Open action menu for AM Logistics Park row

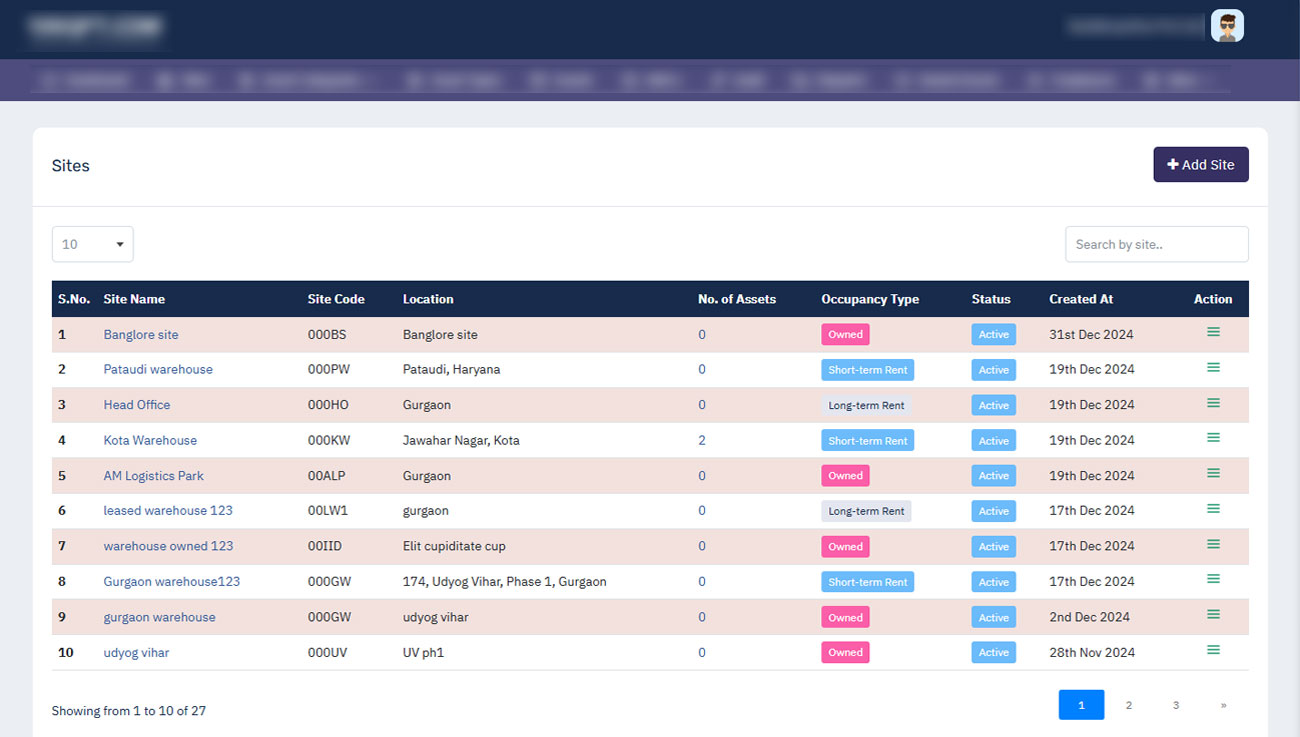(1213, 473)
